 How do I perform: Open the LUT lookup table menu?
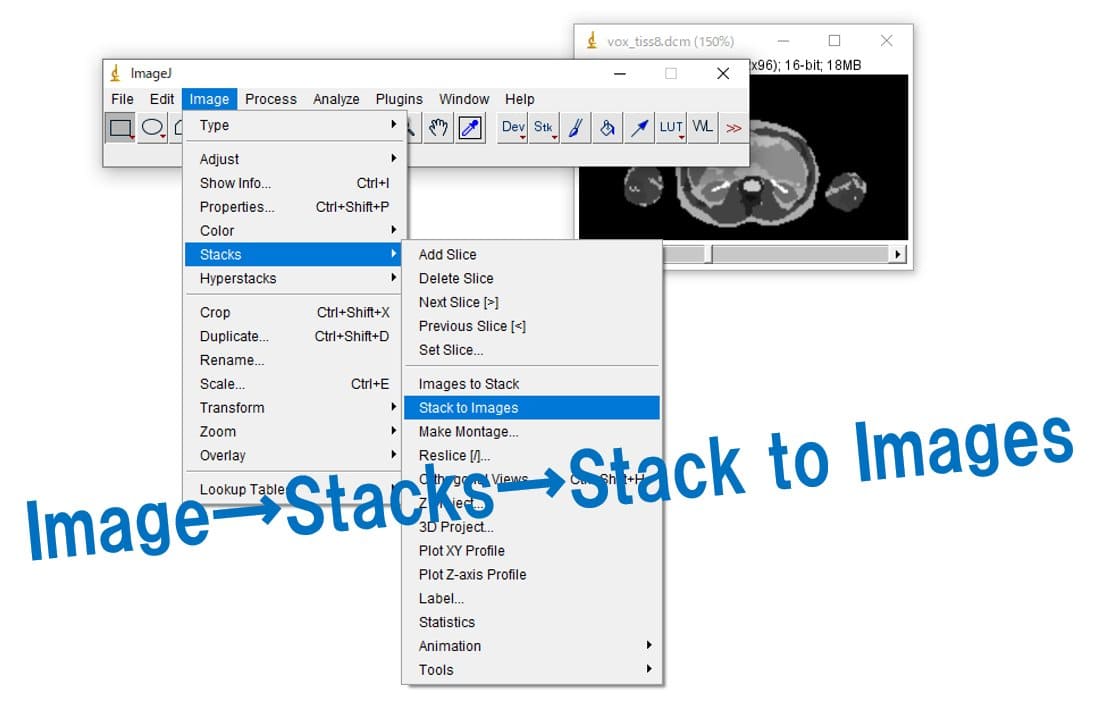click(671, 128)
